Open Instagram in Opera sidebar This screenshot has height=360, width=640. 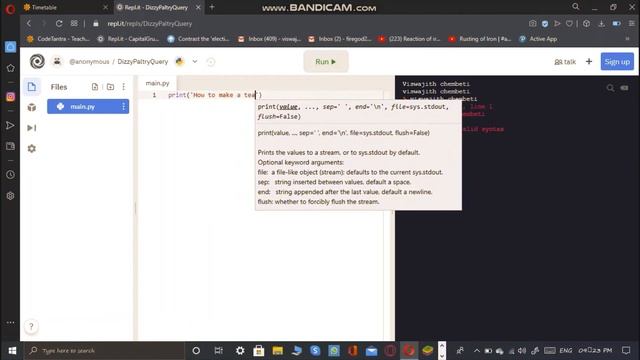click(10, 97)
